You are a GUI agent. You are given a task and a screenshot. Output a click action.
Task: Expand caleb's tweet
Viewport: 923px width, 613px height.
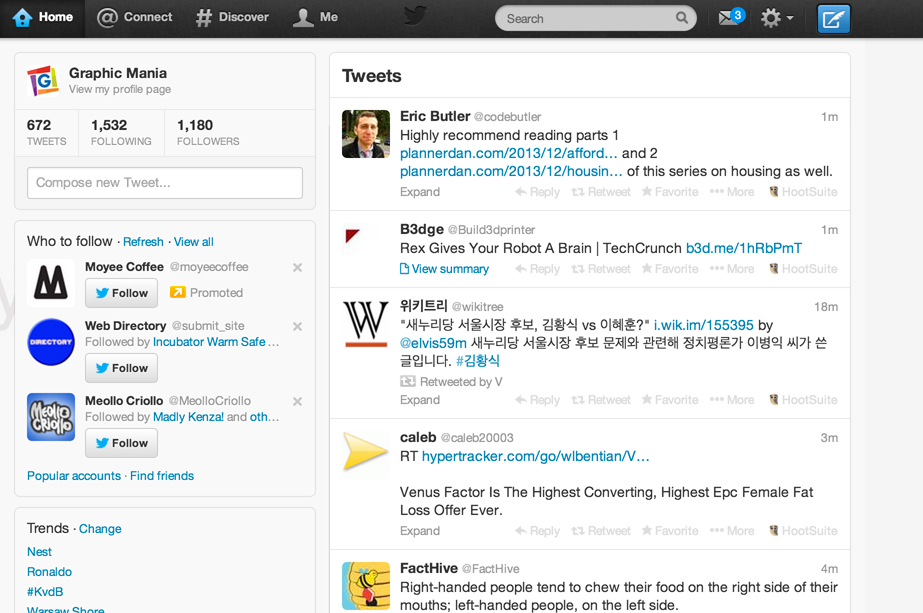pyautogui.click(x=420, y=531)
